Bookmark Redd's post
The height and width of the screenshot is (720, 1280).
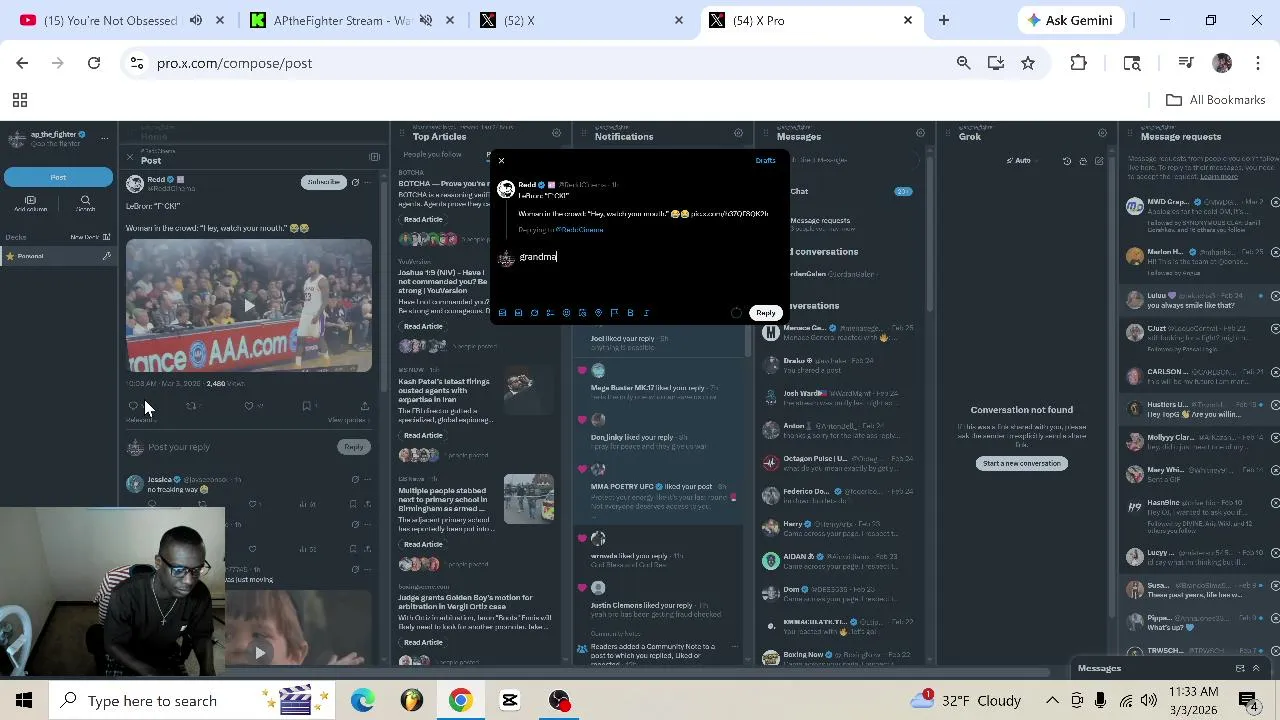pyautogui.click(x=307, y=406)
